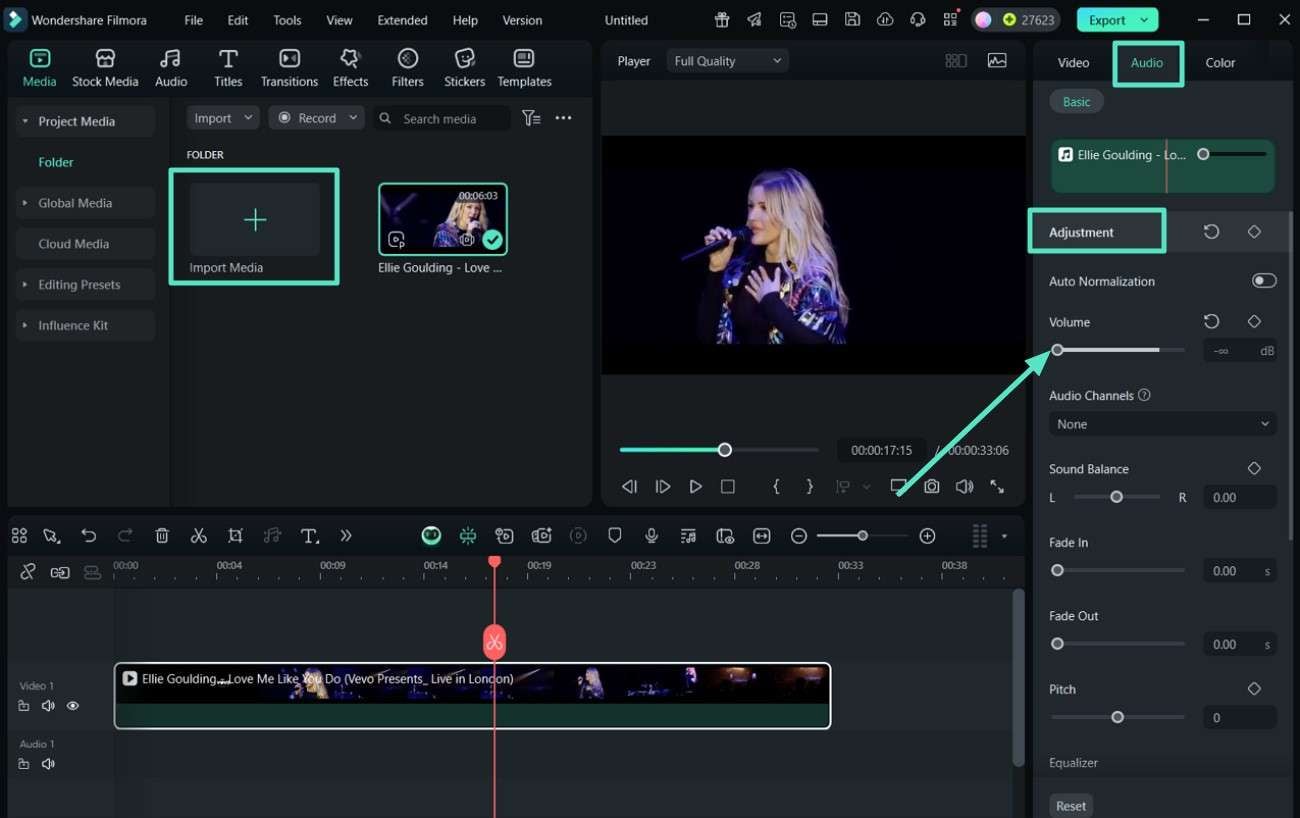Switch to the Color properties tab
This screenshot has height=818, width=1300.
[x=1220, y=62]
